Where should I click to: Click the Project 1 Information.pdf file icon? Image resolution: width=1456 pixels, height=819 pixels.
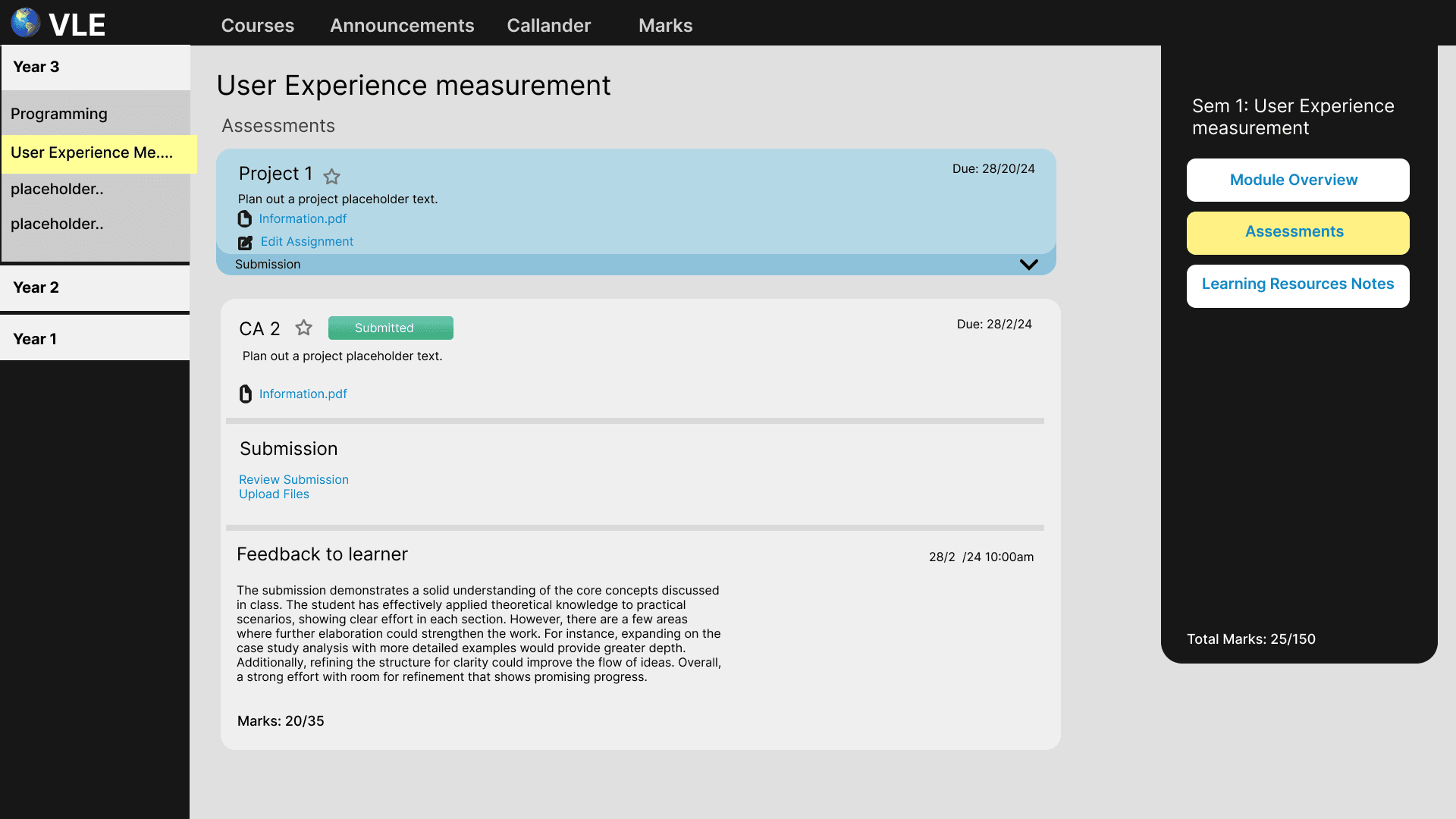coord(244,219)
